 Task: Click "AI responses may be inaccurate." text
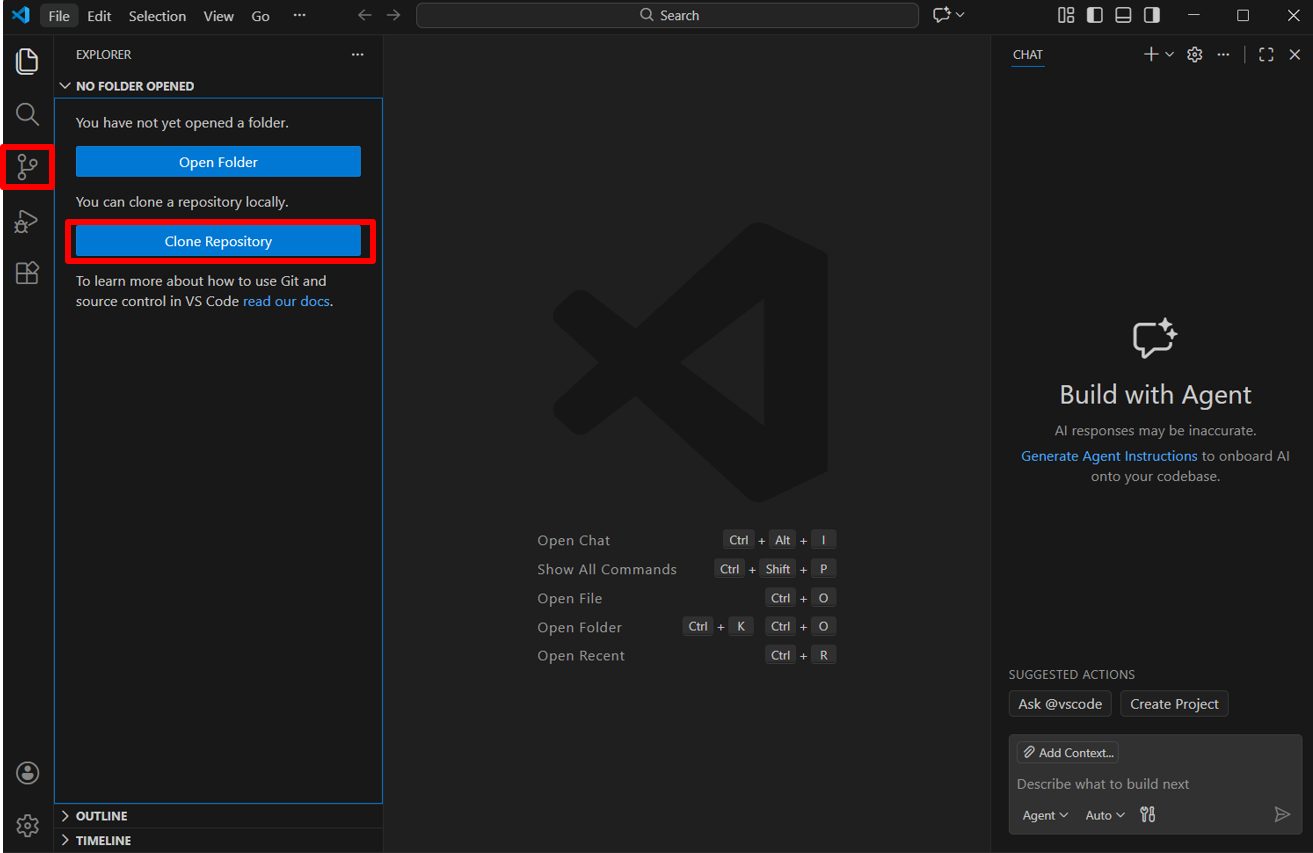tap(1155, 431)
